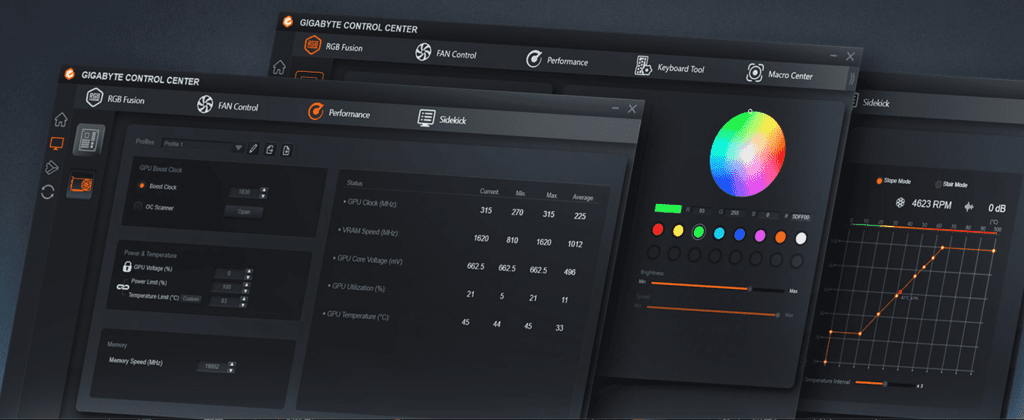Open Keyboard Tool tab in back window
The width and height of the screenshot is (1024, 420).
[x=669, y=67]
